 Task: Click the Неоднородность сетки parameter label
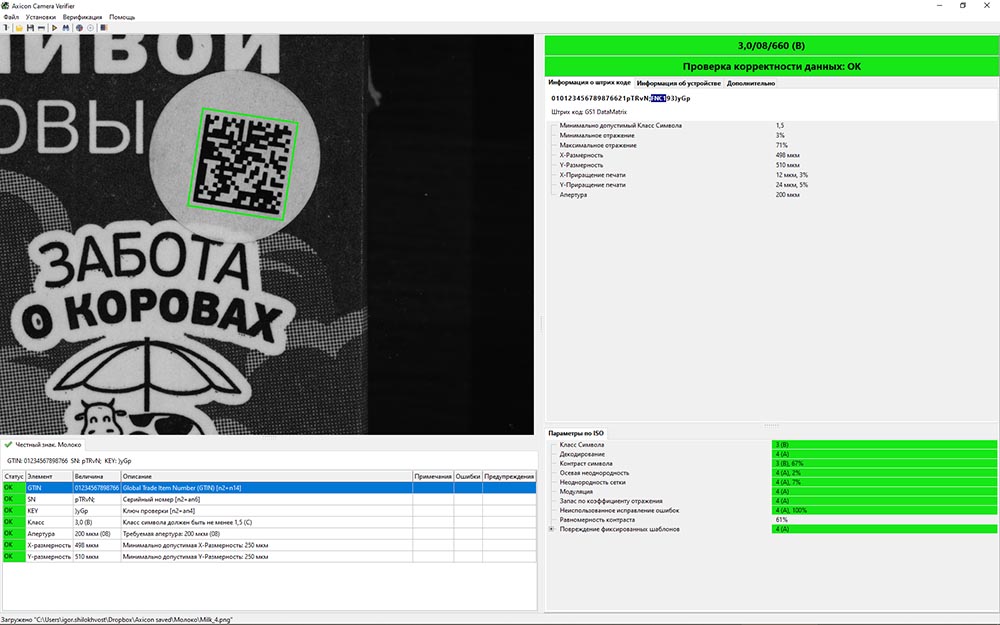pyautogui.click(x=592, y=482)
